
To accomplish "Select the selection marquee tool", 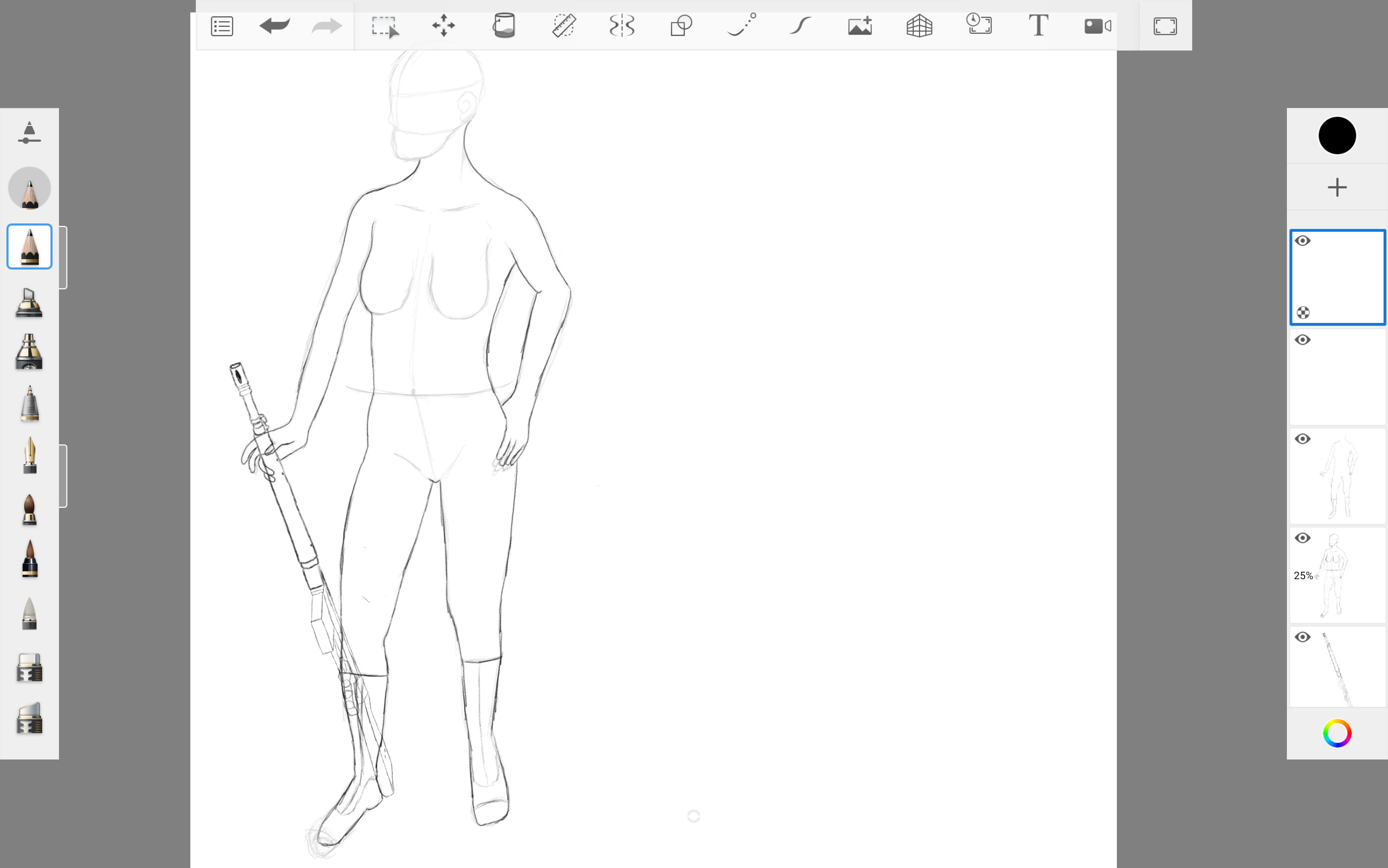I will pyautogui.click(x=385, y=26).
